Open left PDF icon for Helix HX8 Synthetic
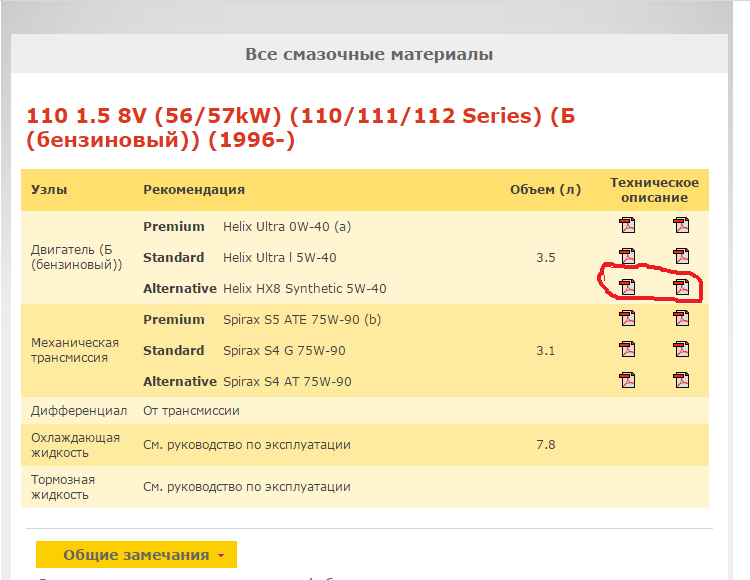The image size is (750, 580). (627, 288)
